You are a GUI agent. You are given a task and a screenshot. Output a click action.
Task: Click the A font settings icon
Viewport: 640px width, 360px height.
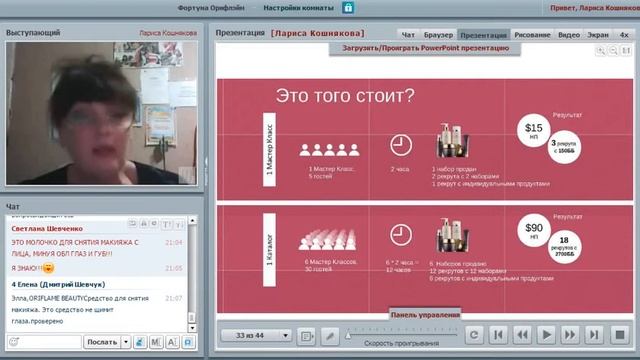pos(172,342)
